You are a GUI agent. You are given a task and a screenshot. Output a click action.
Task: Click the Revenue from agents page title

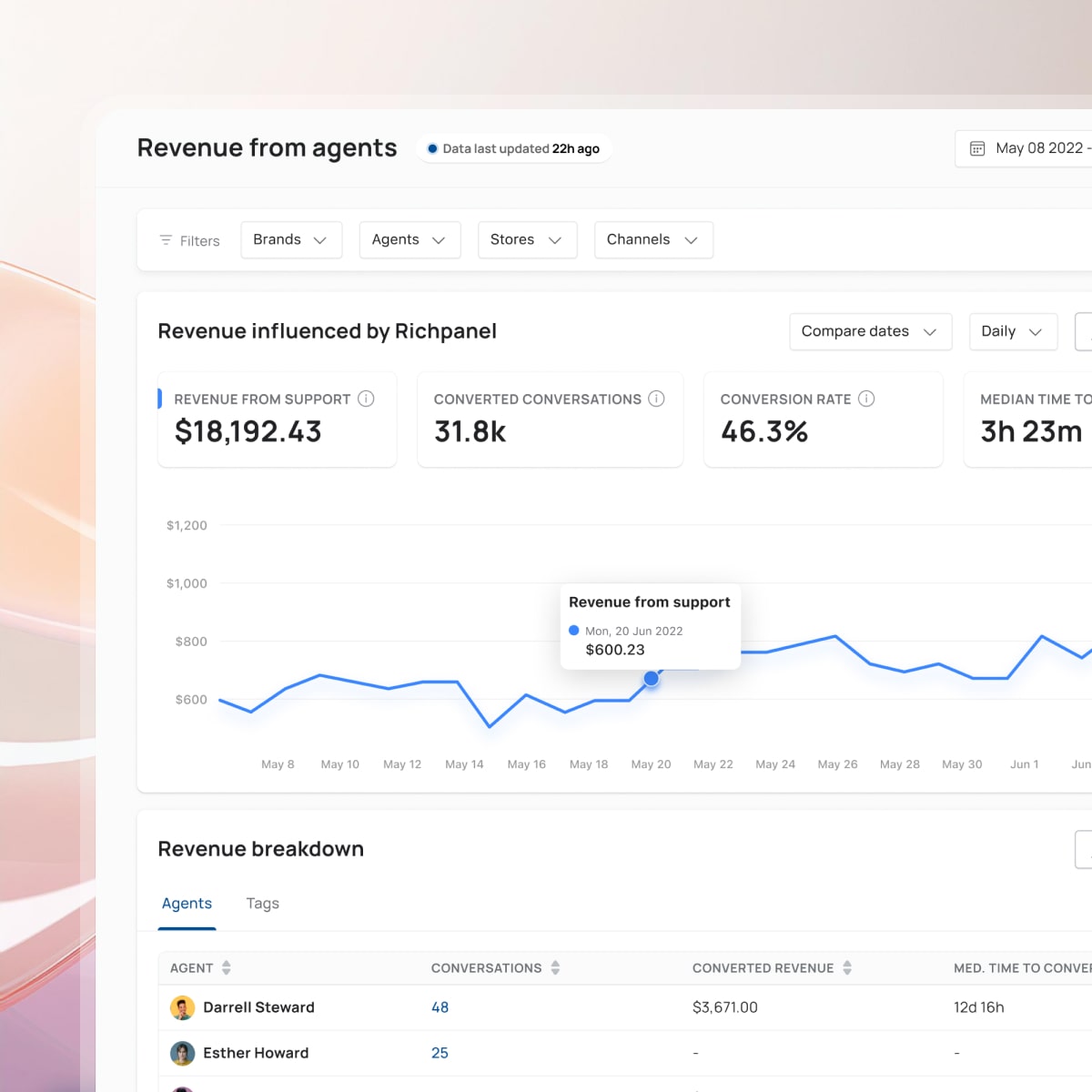click(267, 148)
